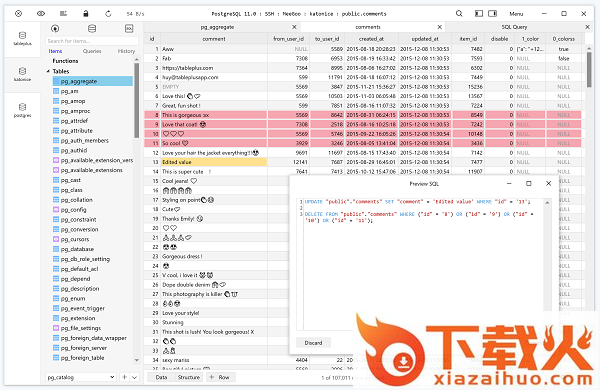
Task: Click the 'So cool' row 11 comment
Action: click(x=214, y=144)
